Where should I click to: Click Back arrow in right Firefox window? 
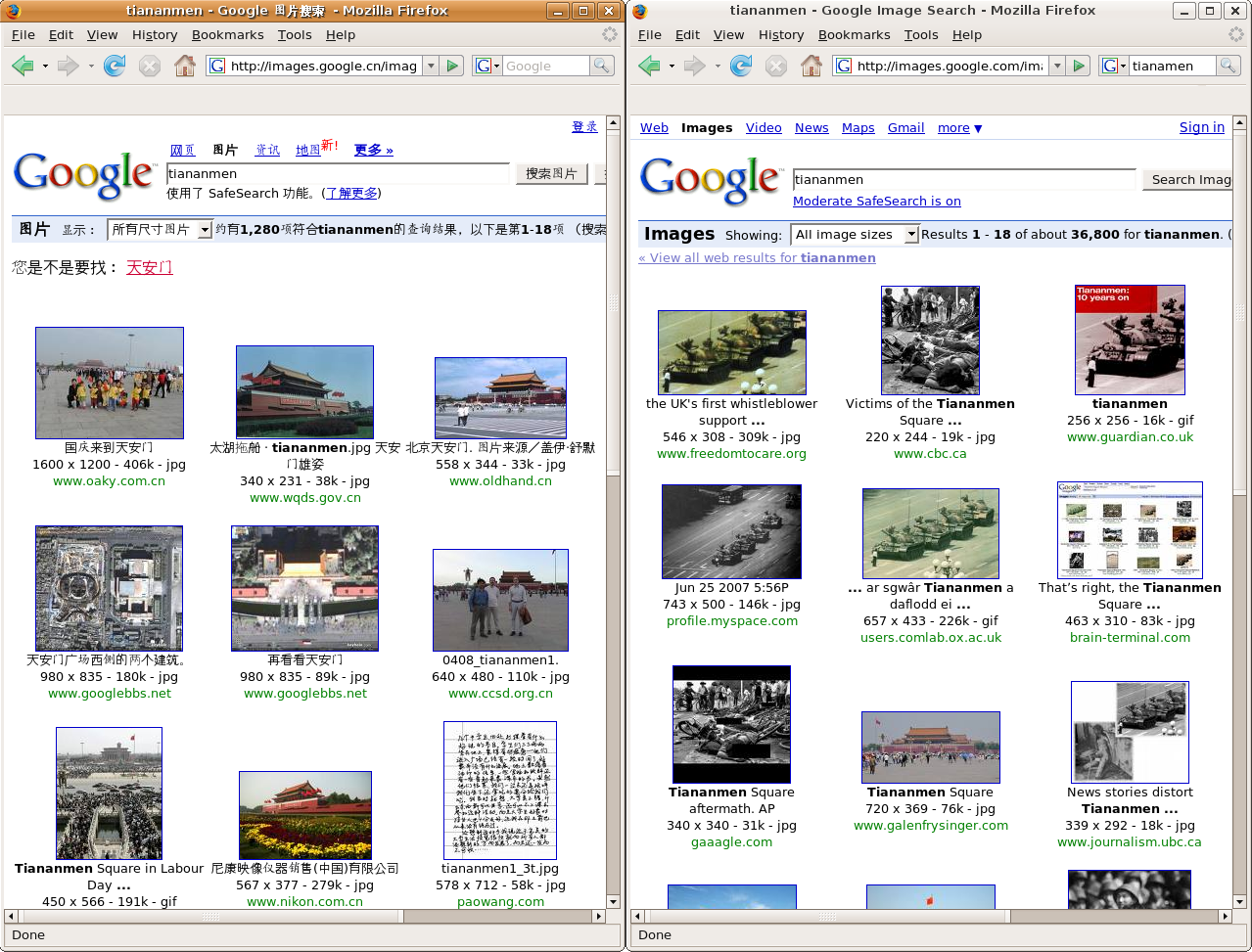click(649, 67)
